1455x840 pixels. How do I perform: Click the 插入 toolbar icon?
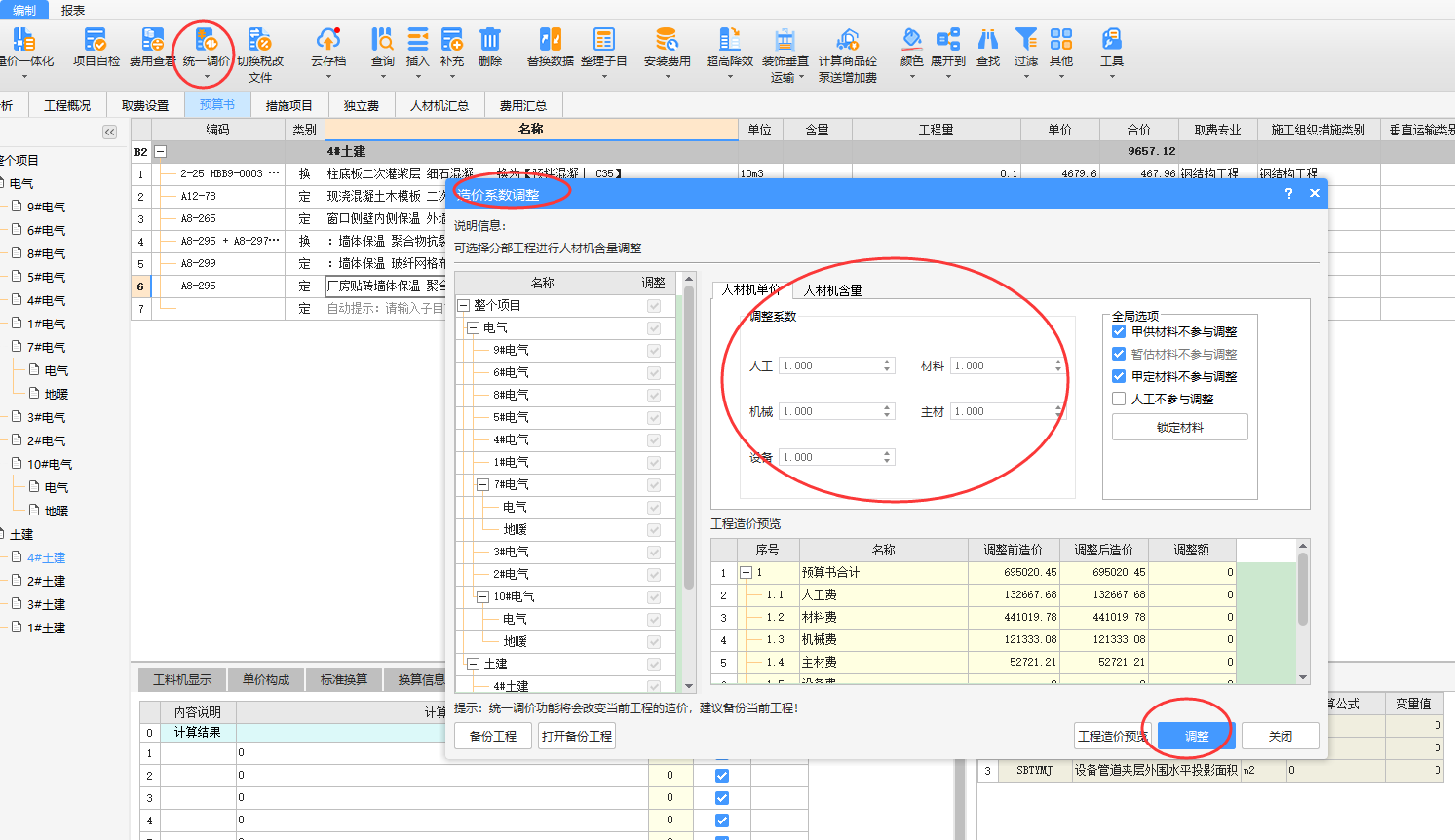418,39
